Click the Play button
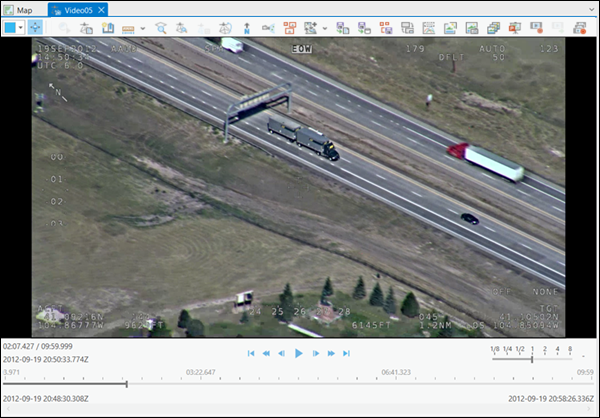600x418 pixels. (298, 353)
